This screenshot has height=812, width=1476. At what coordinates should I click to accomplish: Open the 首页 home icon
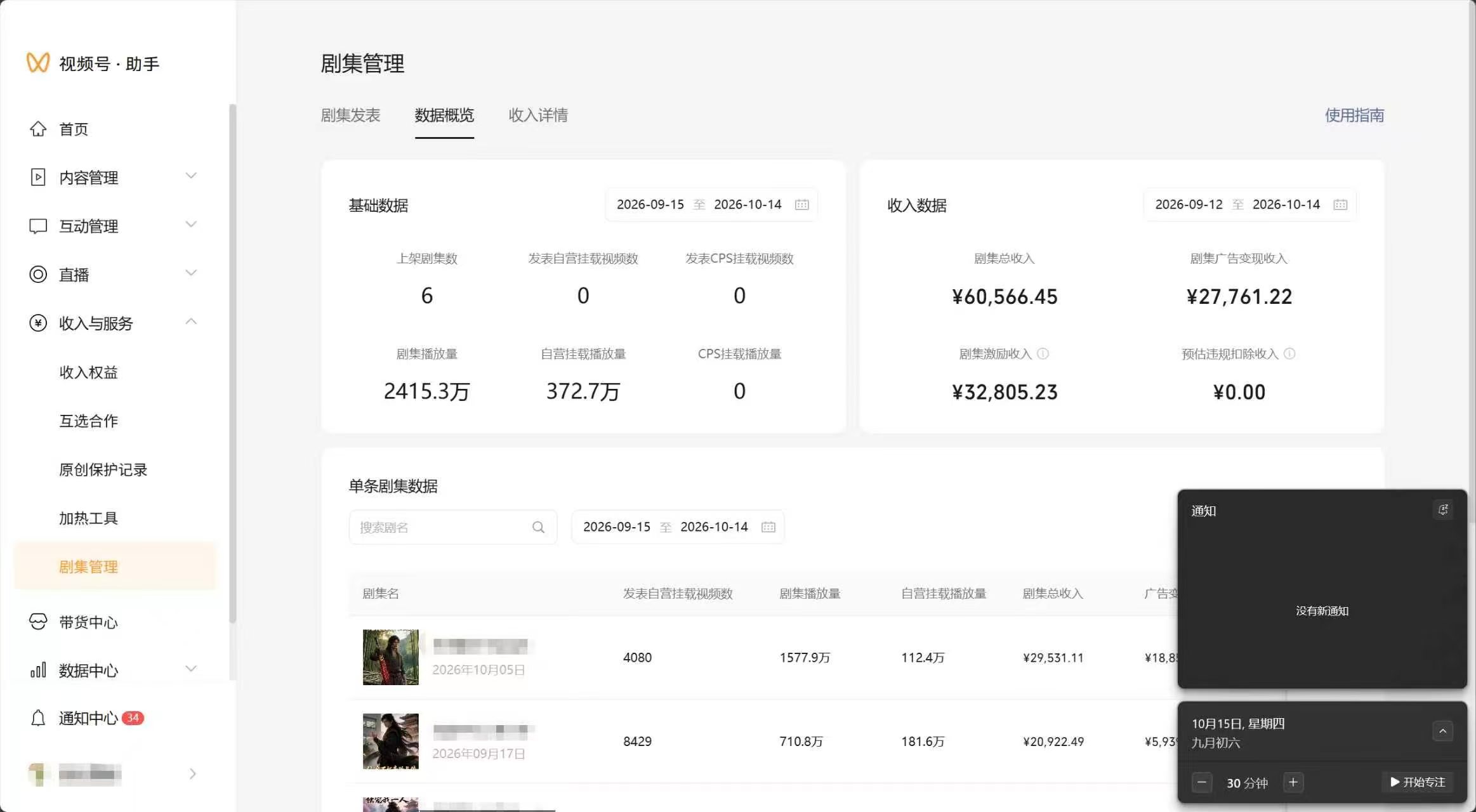pos(38,129)
